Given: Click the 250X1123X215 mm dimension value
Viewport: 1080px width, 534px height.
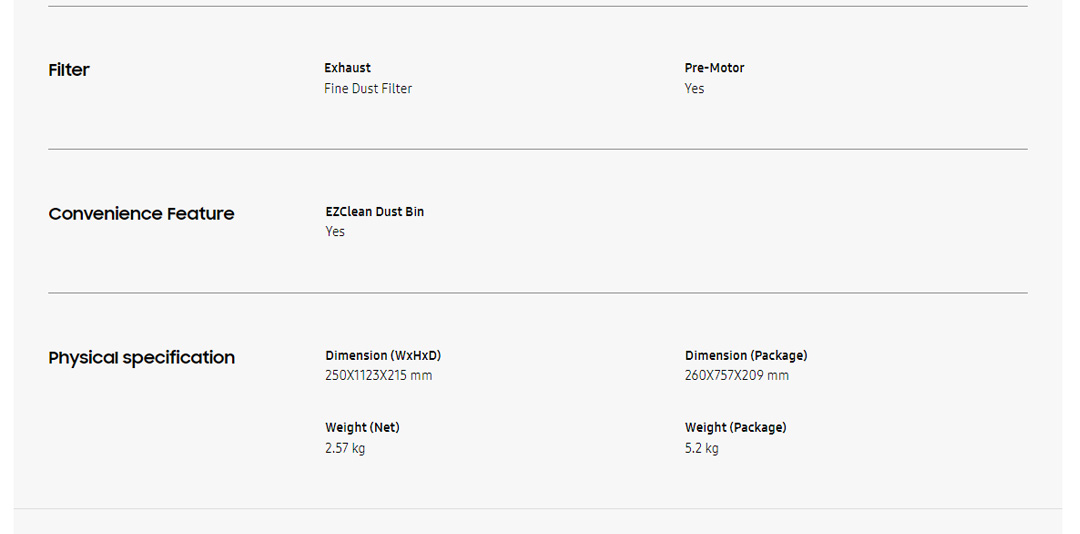Looking at the screenshot, I should (378, 376).
